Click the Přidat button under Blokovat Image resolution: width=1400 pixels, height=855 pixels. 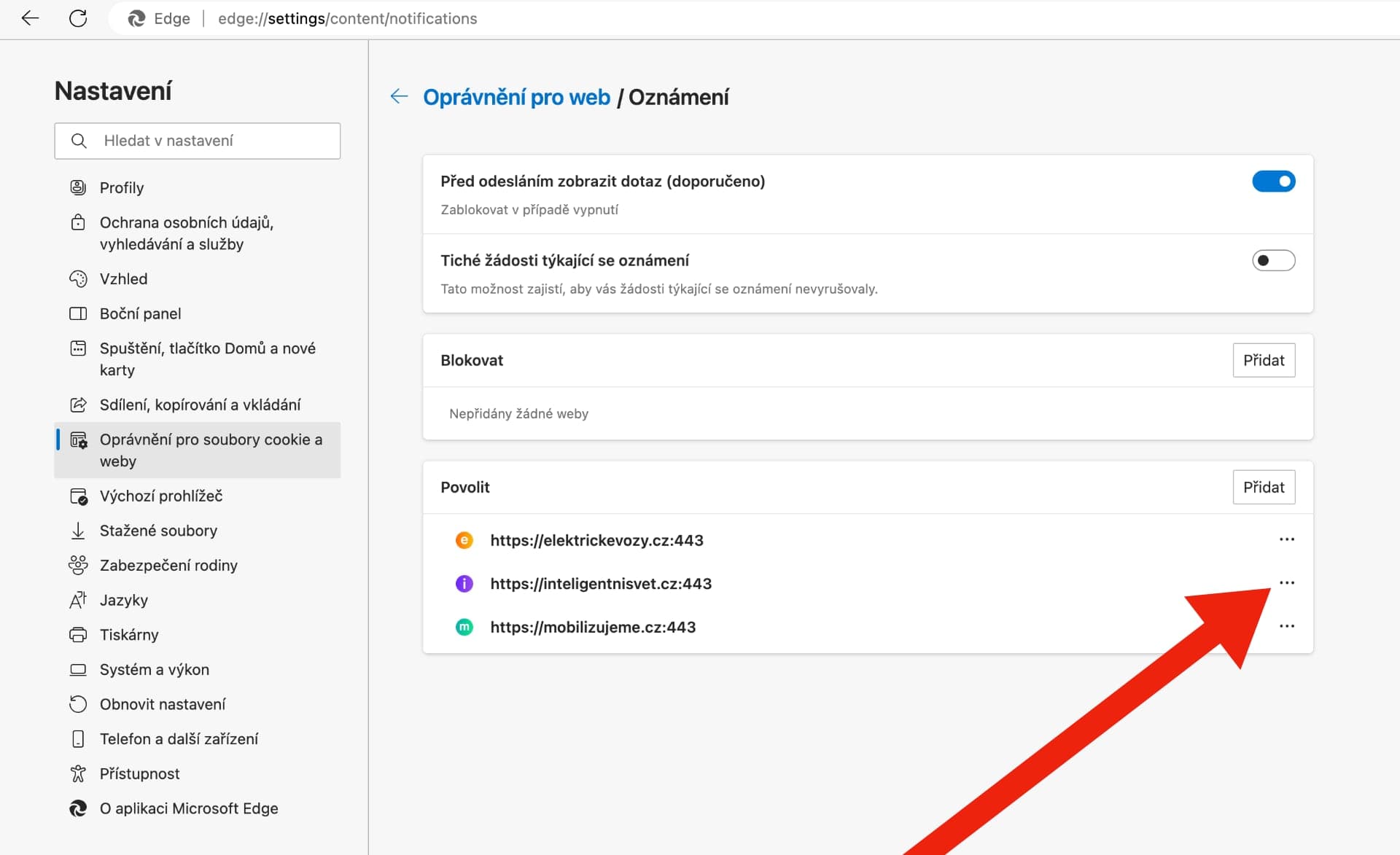[x=1264, y=360]
